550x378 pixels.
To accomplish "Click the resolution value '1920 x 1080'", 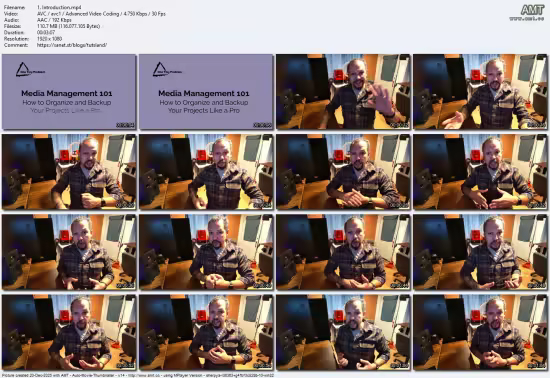I will [49, 39].
